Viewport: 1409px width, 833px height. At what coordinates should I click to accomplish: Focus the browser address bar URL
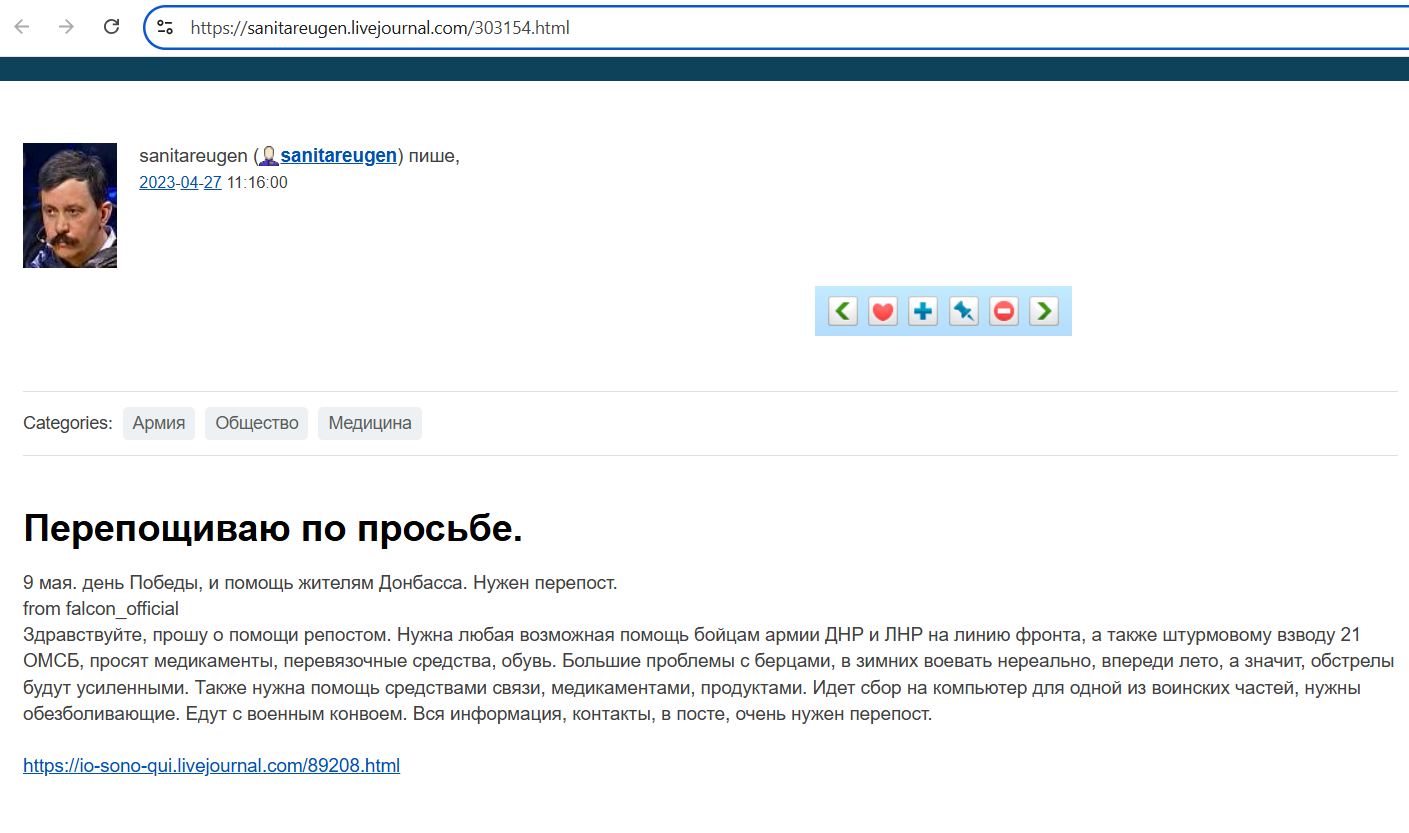(380, 28)
